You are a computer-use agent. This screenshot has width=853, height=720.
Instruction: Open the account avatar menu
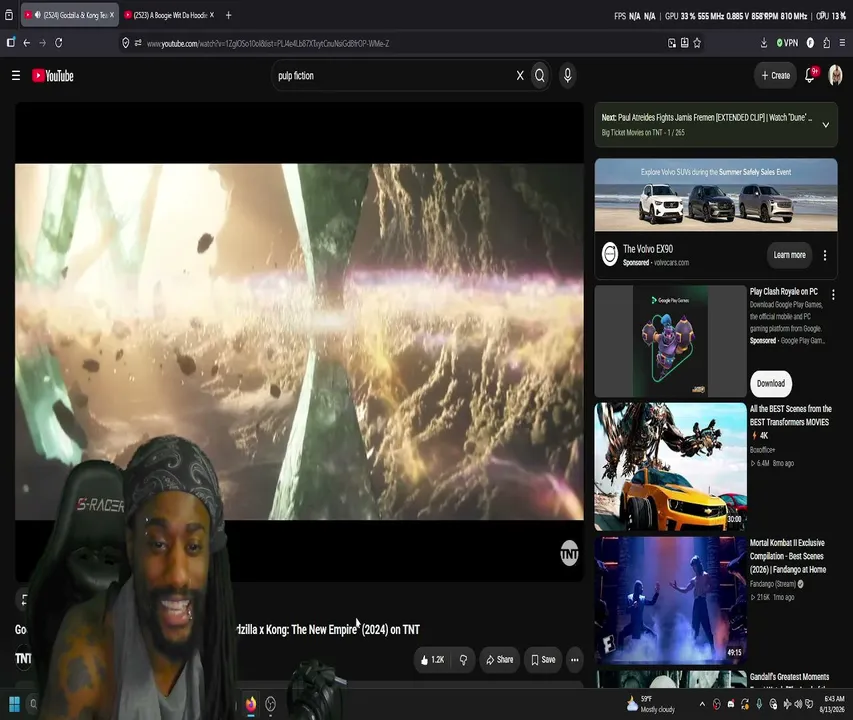pos(835,75)
